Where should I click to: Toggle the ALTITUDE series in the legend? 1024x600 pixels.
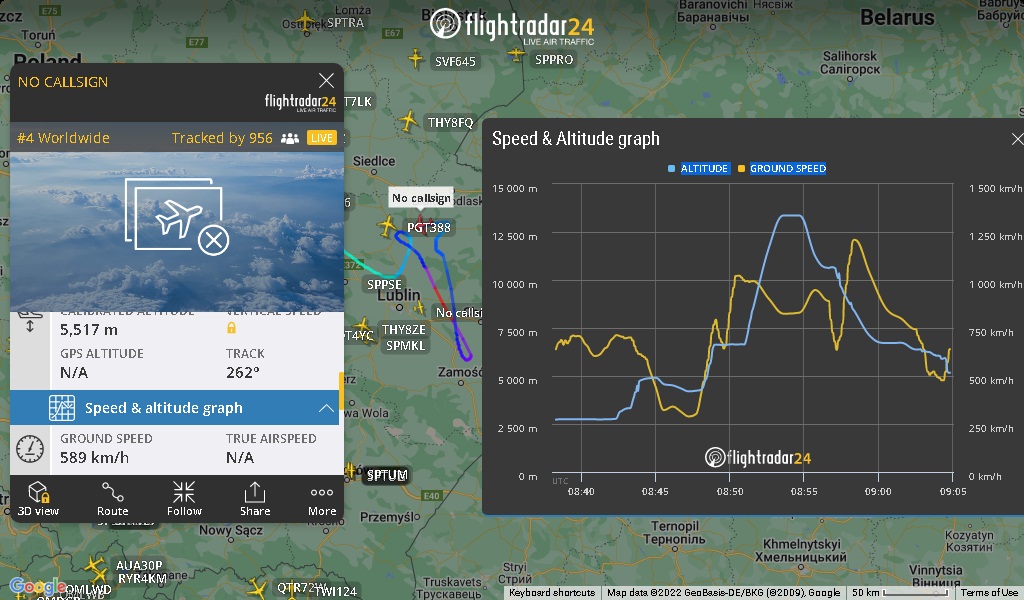(704, 168)
